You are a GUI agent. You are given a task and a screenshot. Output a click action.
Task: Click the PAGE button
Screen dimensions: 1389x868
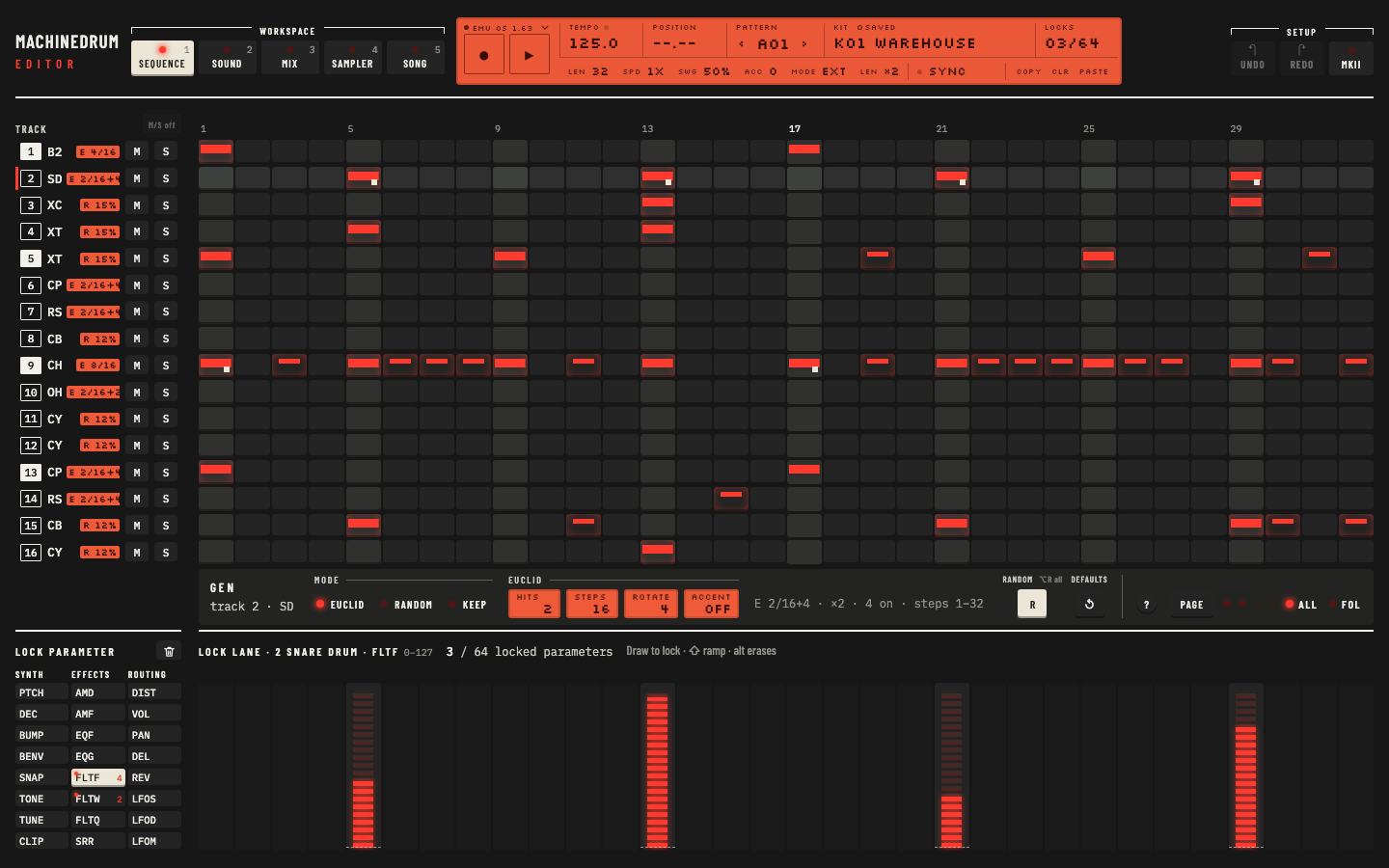point(1191,605)
